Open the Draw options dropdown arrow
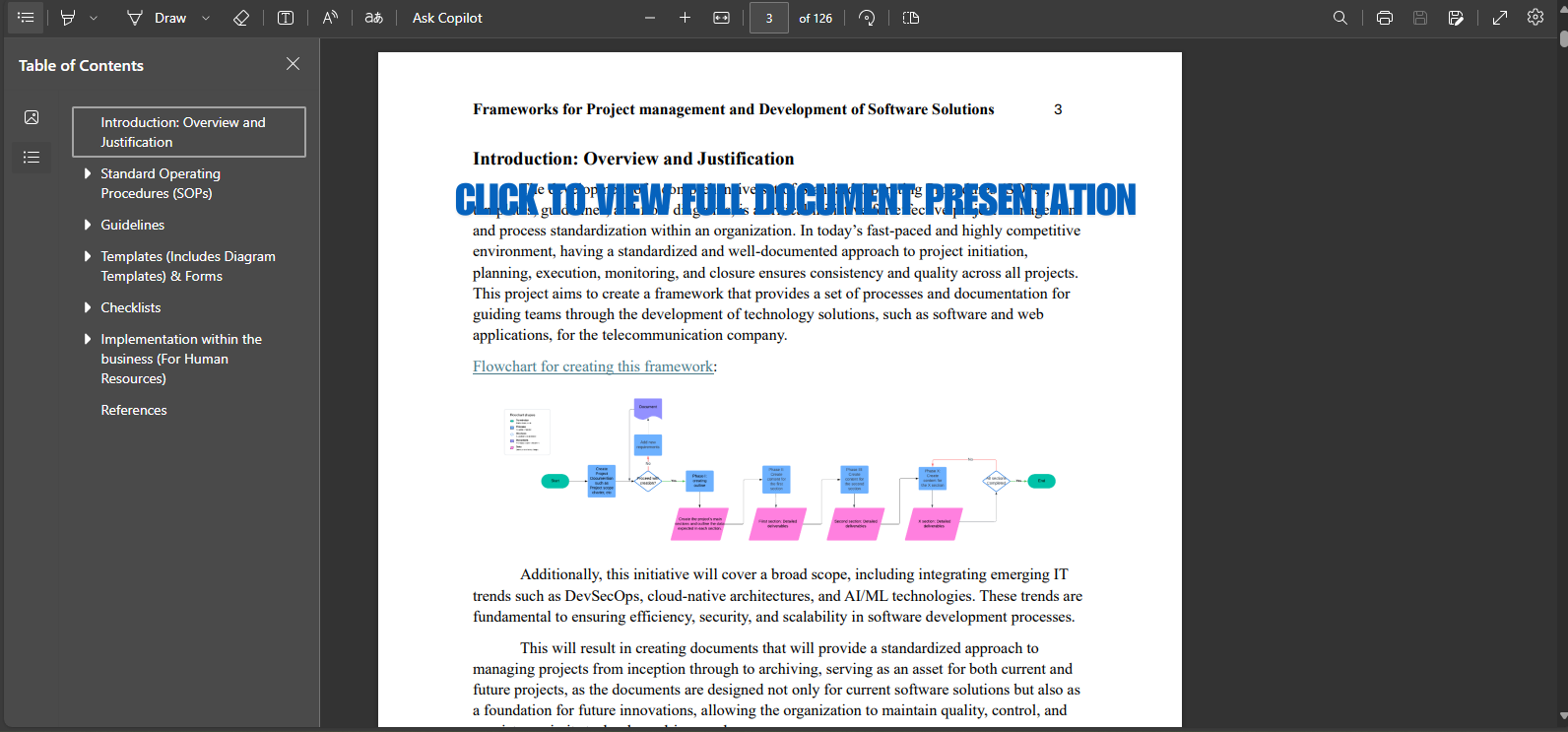The image size is (1568, 732). point(206,18)
